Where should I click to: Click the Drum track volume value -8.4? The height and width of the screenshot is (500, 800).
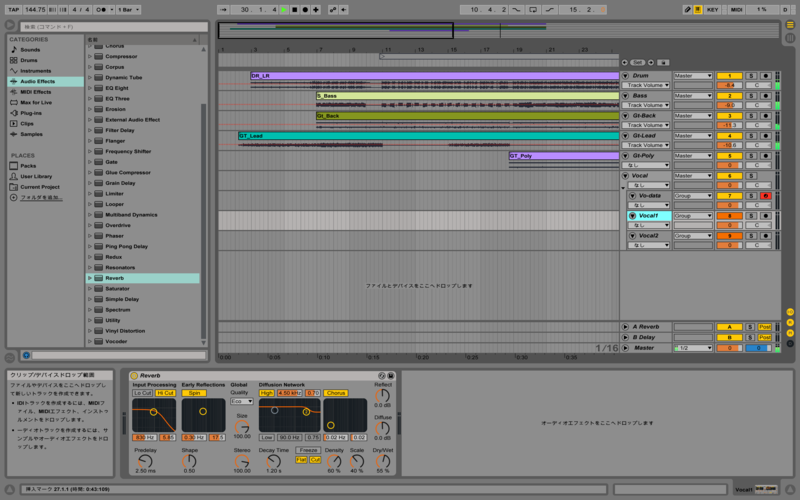click(x=729, y=85)
